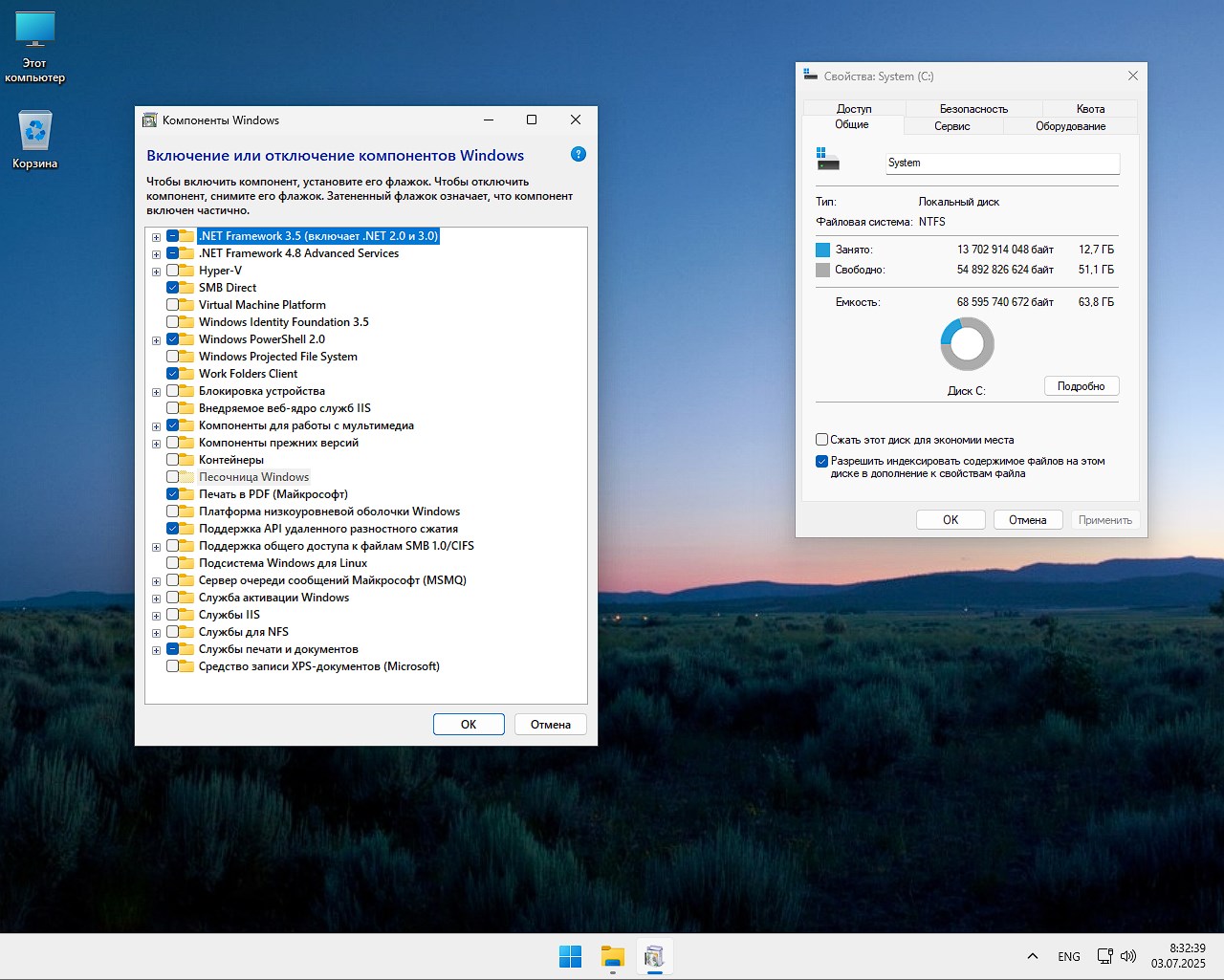
Task: Select the Общие tab
Action: (852, 124)
